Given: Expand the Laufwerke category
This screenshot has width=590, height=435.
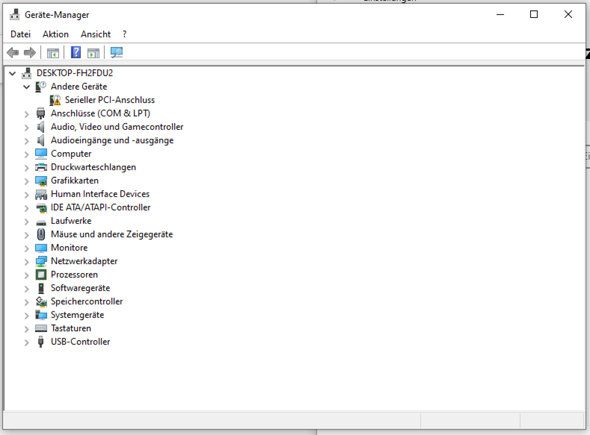Looking at the screenshot, I should [x=27, y=221].
